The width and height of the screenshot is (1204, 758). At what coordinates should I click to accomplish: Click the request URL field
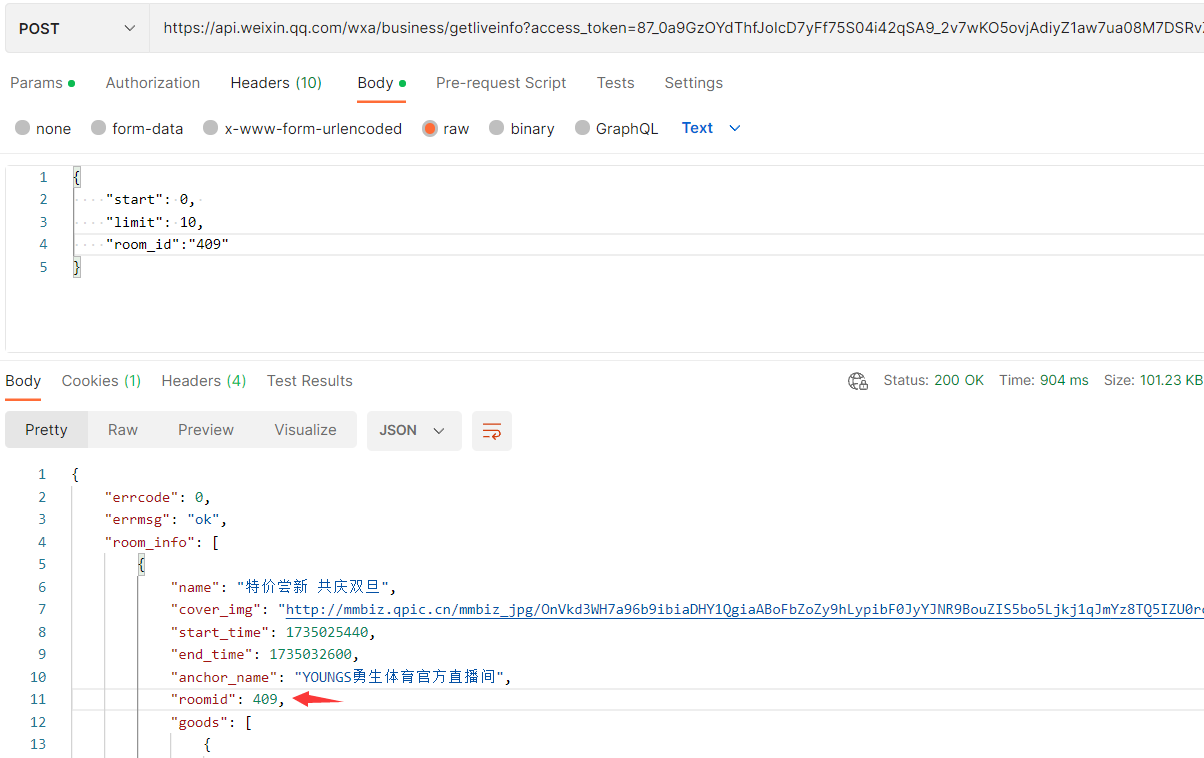click(x=677, y=29)
